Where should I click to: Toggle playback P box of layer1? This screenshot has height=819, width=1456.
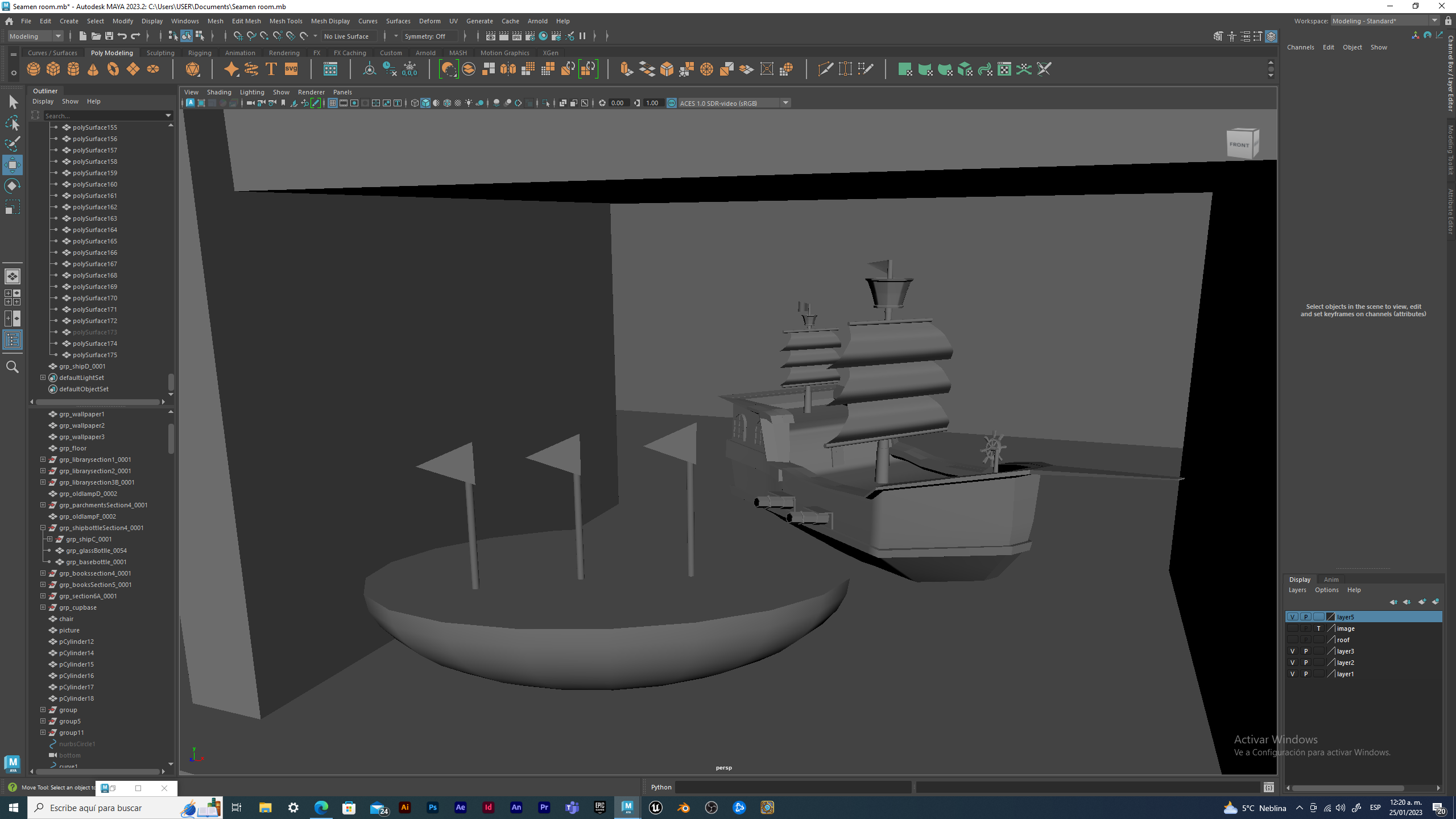tap(1306, 674)
